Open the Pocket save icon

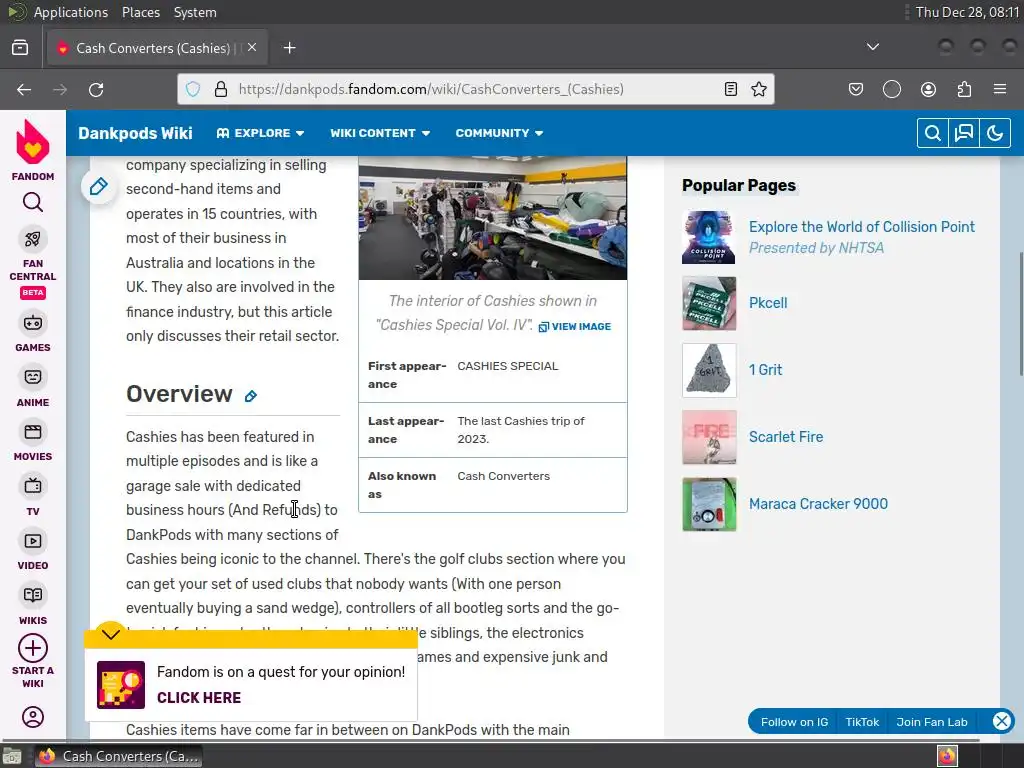856,89
